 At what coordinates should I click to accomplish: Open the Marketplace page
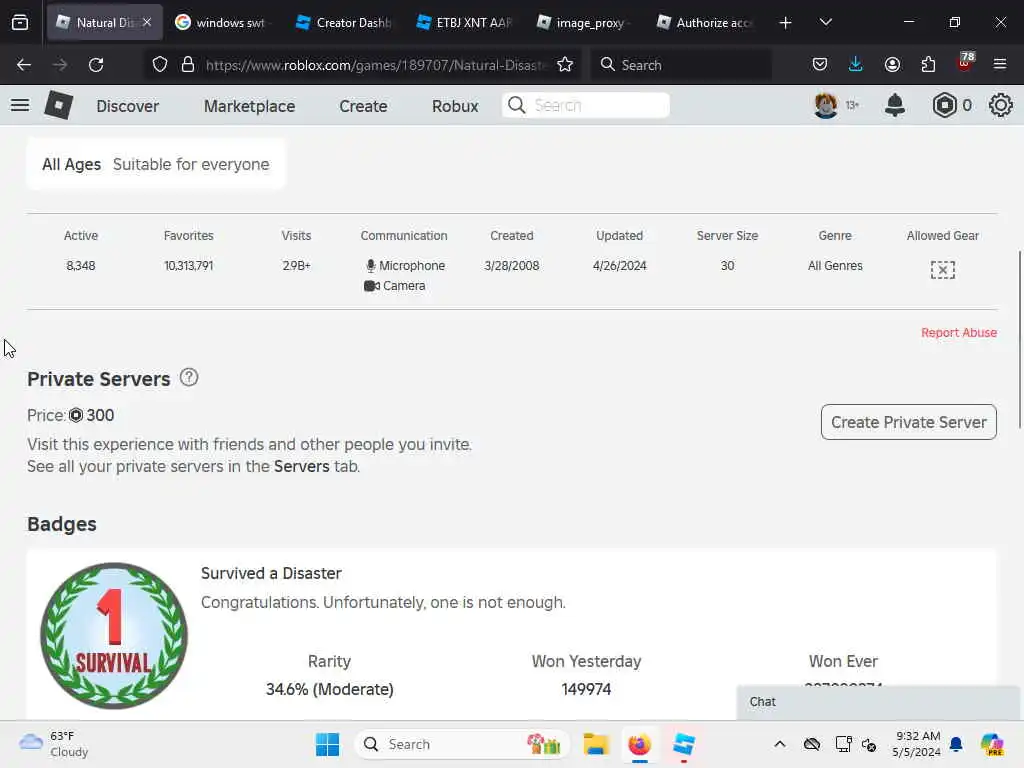pyautogui.click(x=249, y=106)
